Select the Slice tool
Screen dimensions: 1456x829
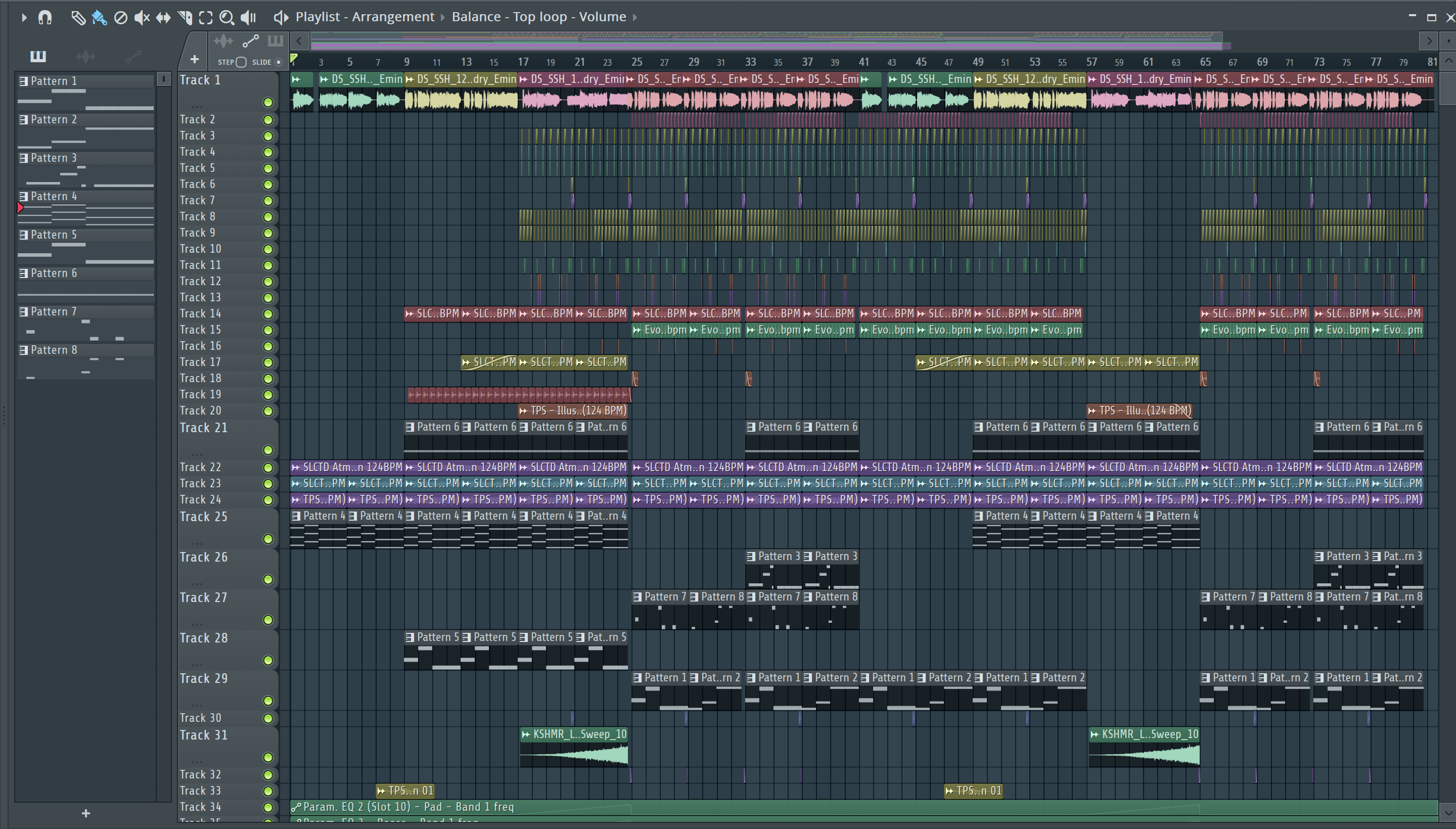(185, 18)
